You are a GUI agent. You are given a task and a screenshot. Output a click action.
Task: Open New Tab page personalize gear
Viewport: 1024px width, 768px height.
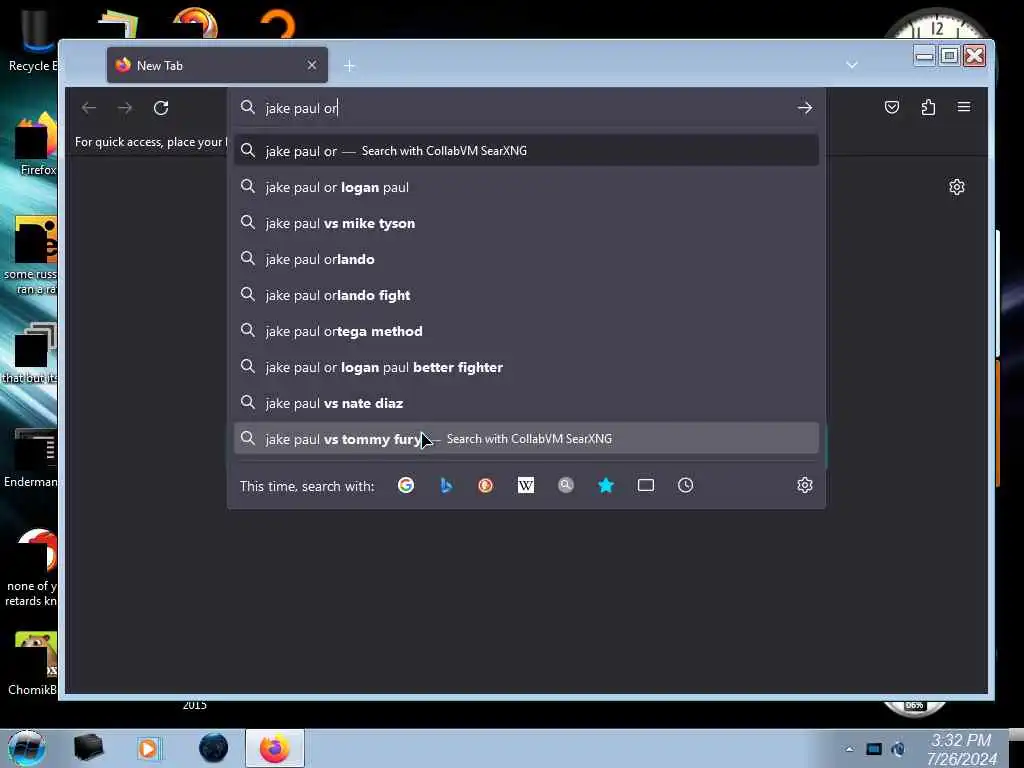[x=957, y=187]
